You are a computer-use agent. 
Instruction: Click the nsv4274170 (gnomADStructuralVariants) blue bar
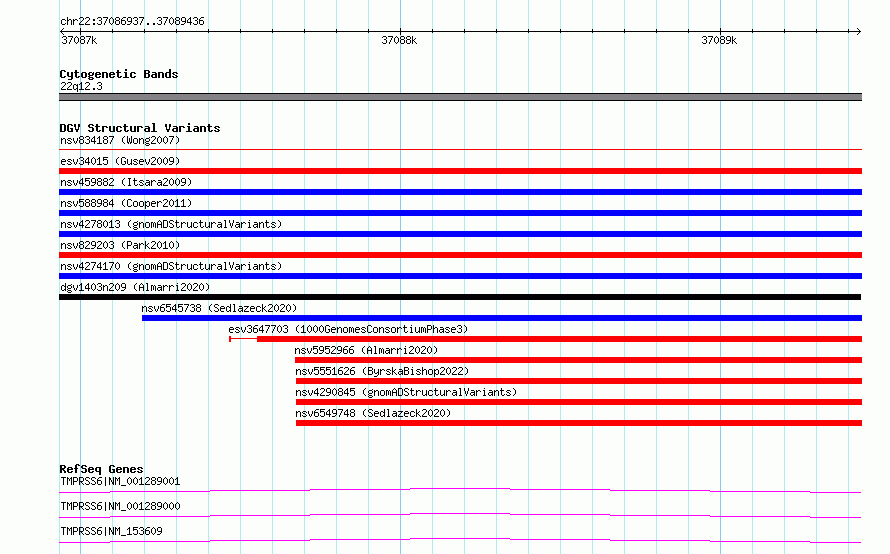tap(460, 276)
